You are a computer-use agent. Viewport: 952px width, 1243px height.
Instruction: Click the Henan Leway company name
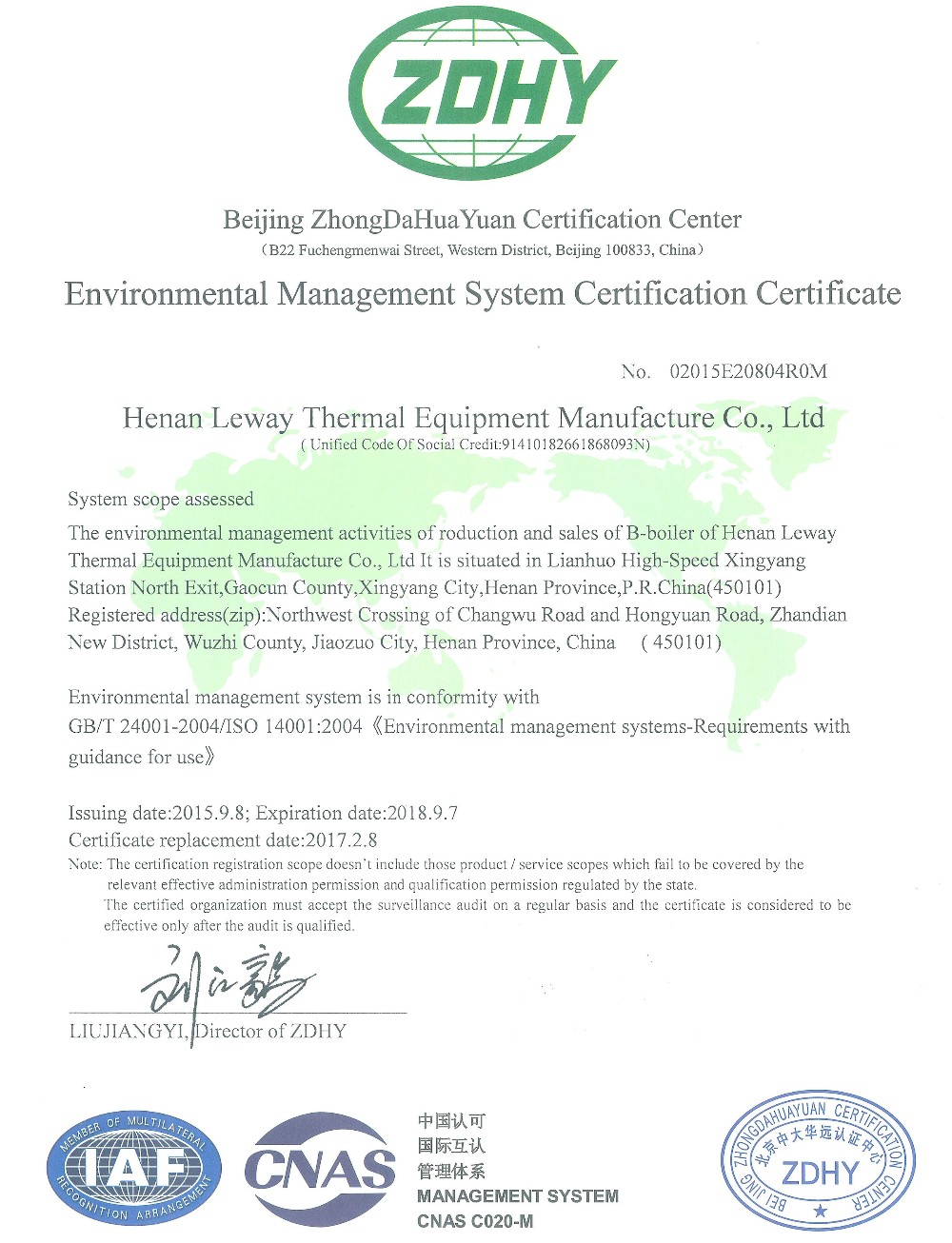coord(473,418)
